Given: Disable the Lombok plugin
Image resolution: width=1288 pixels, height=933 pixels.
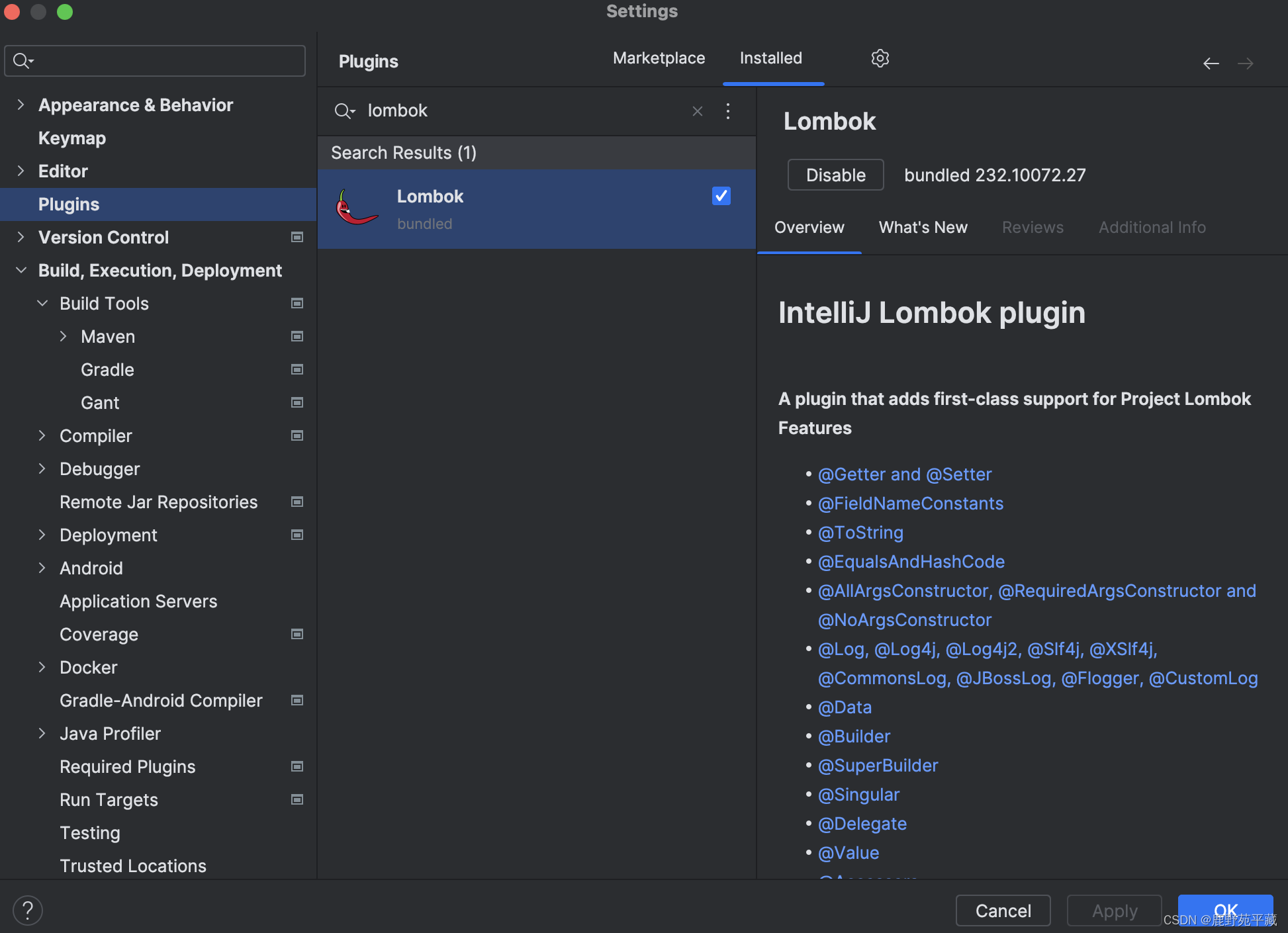Looking at the screenshot, I should (x=835, y=175).
